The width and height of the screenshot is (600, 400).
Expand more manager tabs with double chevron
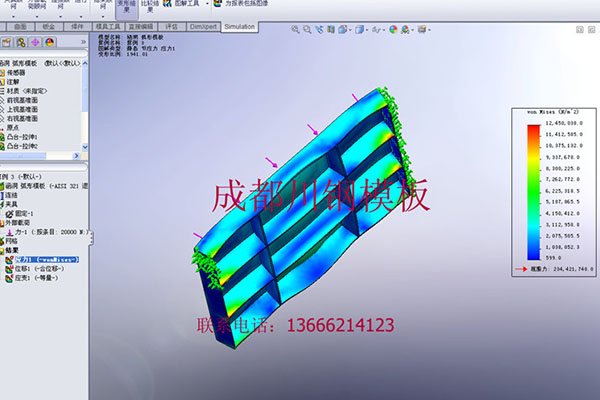(x=83, y=42)
